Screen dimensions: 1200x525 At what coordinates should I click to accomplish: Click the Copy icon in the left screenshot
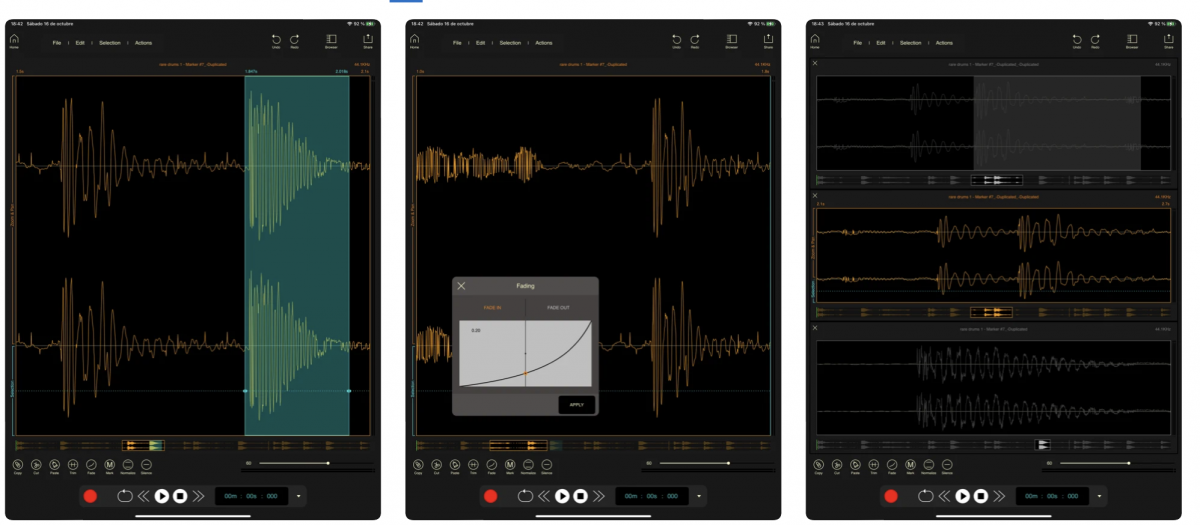[x=18, y=465]
